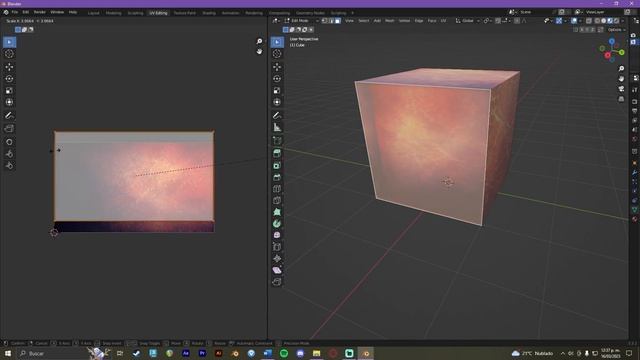The image size is (640, 360).
Task: Select the Poly Build tool
Action: [x=277, y=212]
